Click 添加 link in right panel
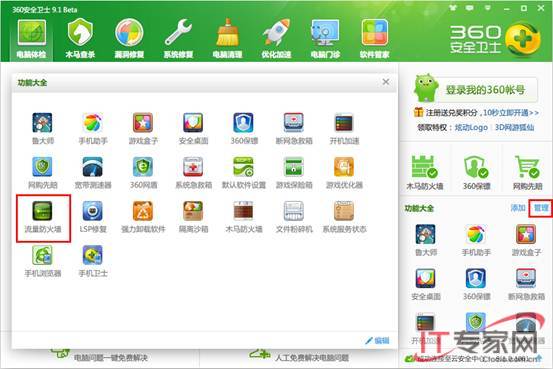The image size is (553, 369). tap(518, 208)
